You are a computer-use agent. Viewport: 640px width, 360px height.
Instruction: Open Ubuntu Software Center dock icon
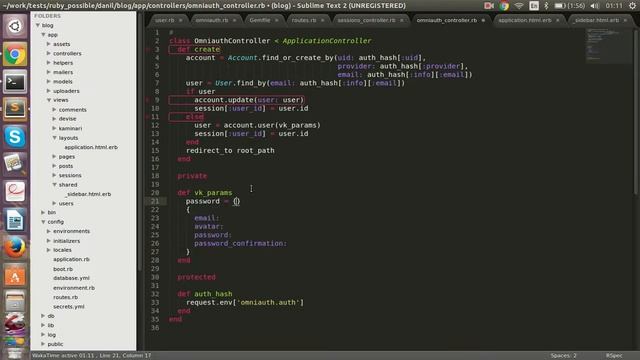(x=15, y=276)
